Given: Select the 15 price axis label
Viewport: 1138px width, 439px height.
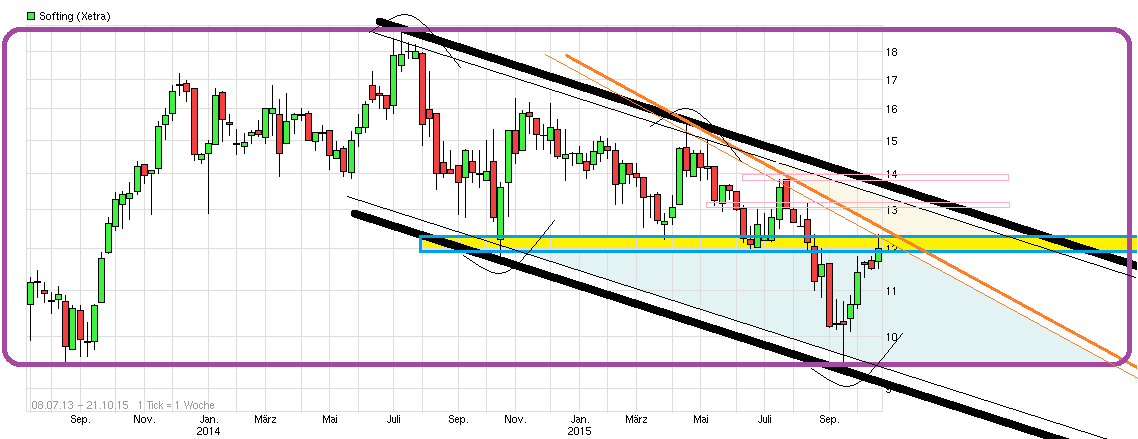Looking at the screenshot, I should tap(891, 141).
